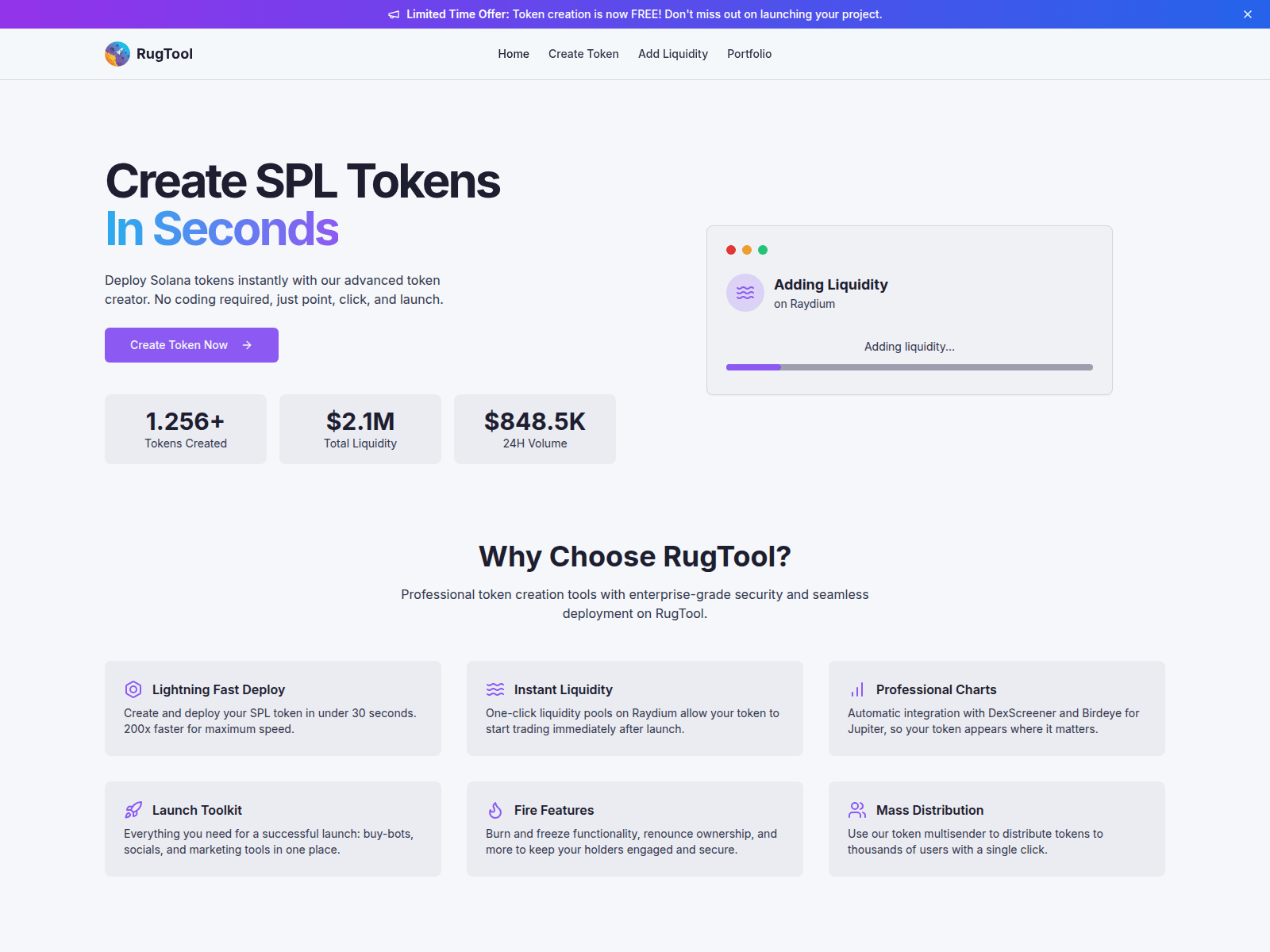The height and width of the screenshot is (952, 1270).
Task: Click the RugTool globe logo icon
Action: 117,54
